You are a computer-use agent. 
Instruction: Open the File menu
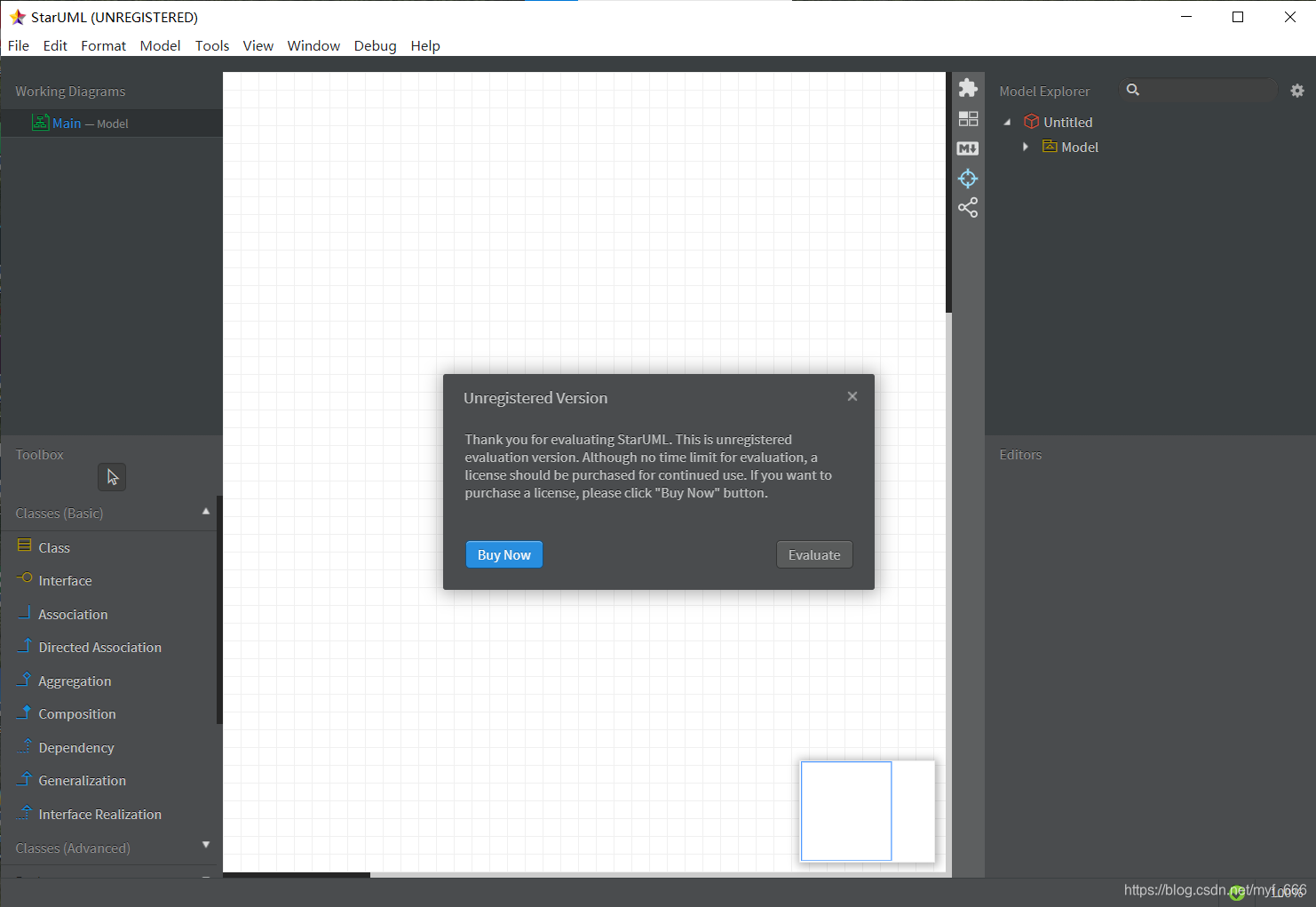click(19, 45)
